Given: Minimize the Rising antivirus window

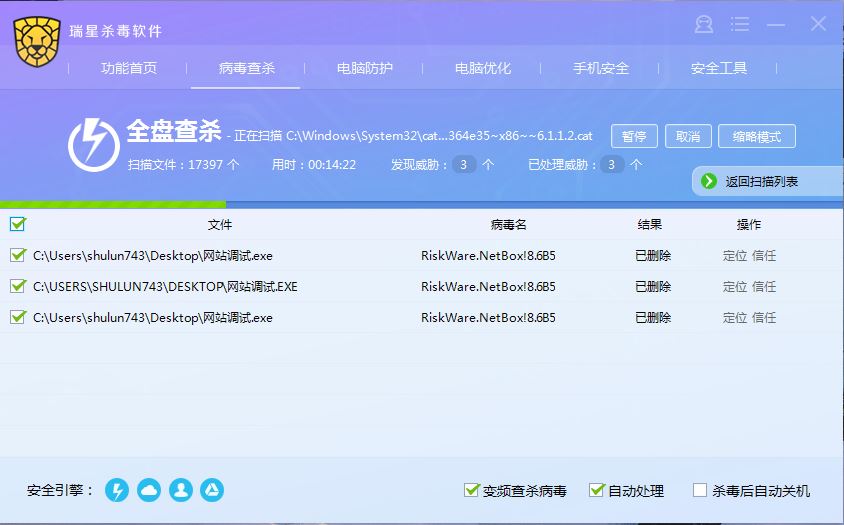Looking at the screenshot, I should pyautogui.click(x=776, y=25).
